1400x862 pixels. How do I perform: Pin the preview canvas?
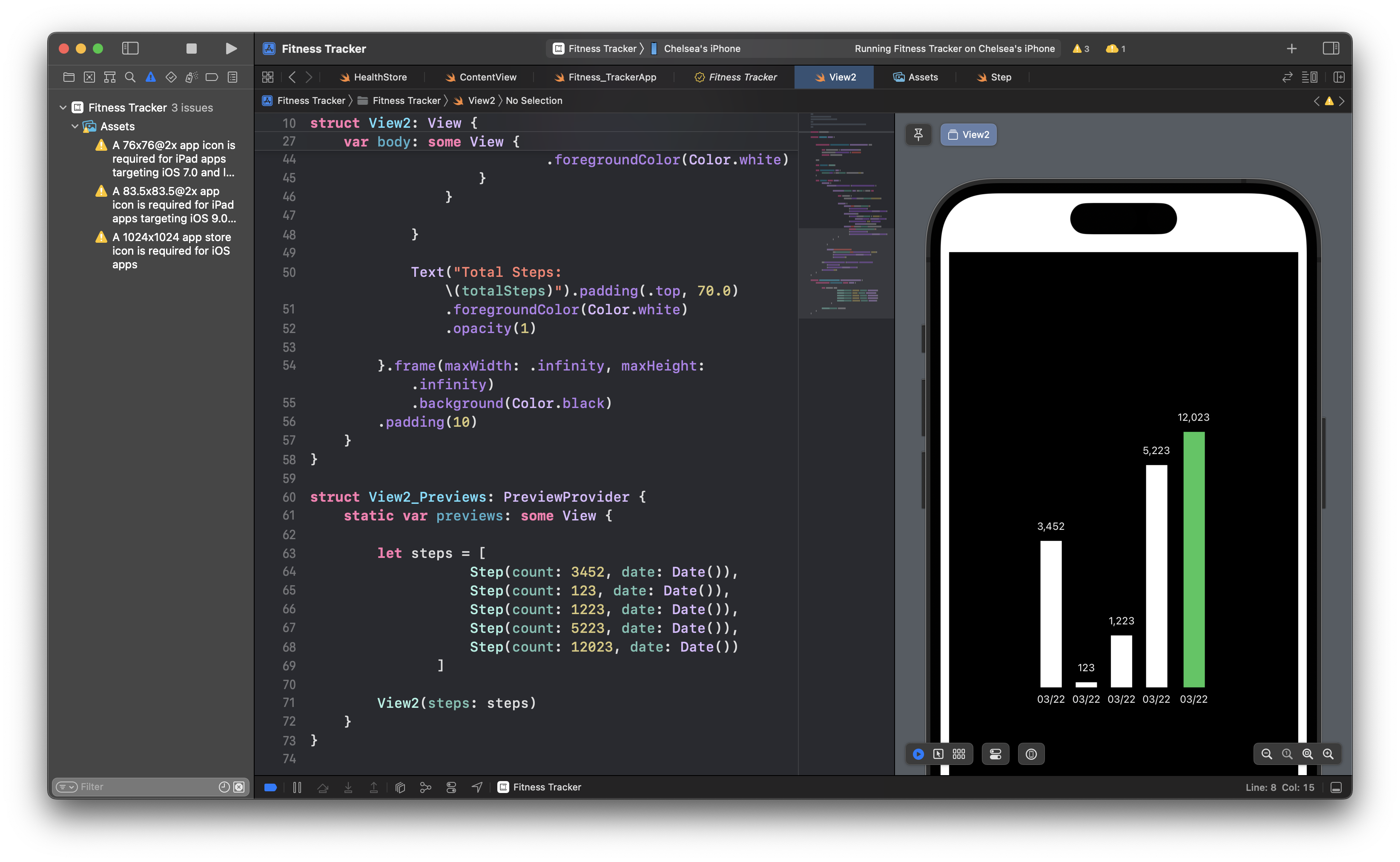(918, 135)
